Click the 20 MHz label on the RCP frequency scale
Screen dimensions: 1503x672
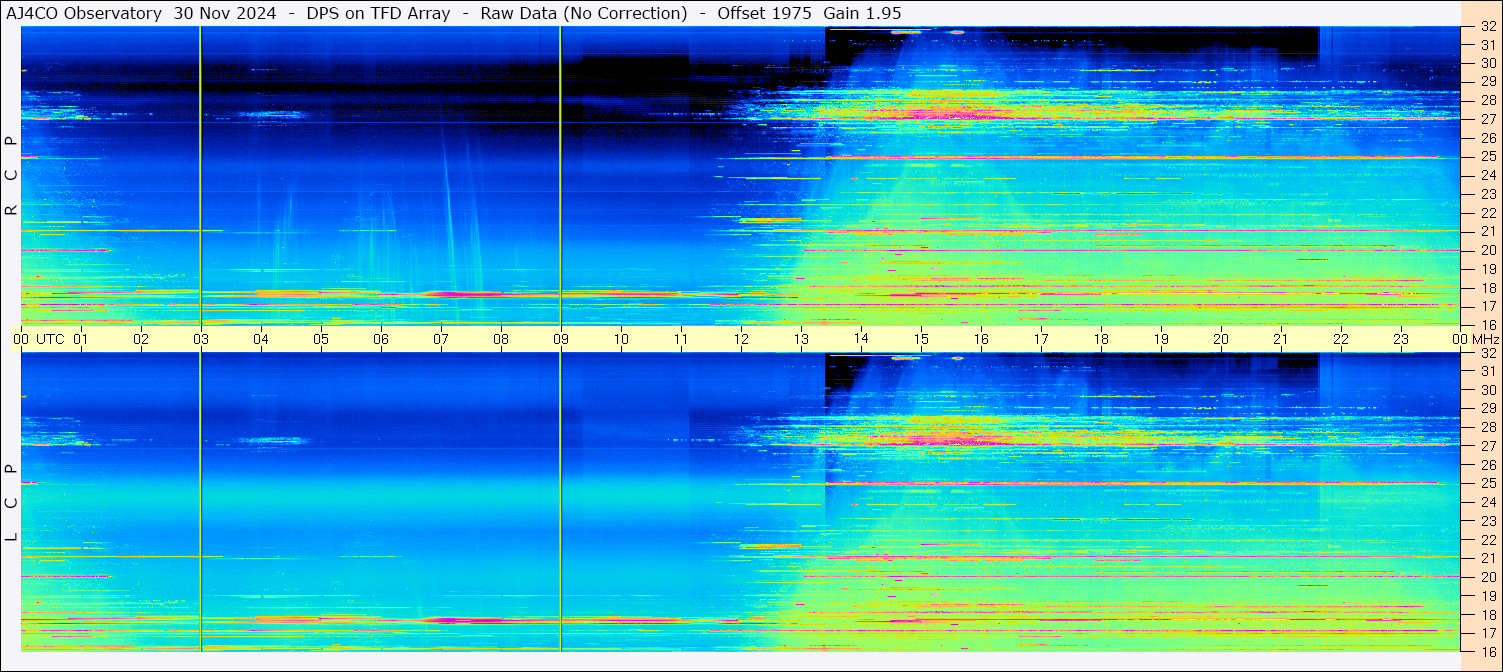coord(1487,250)
